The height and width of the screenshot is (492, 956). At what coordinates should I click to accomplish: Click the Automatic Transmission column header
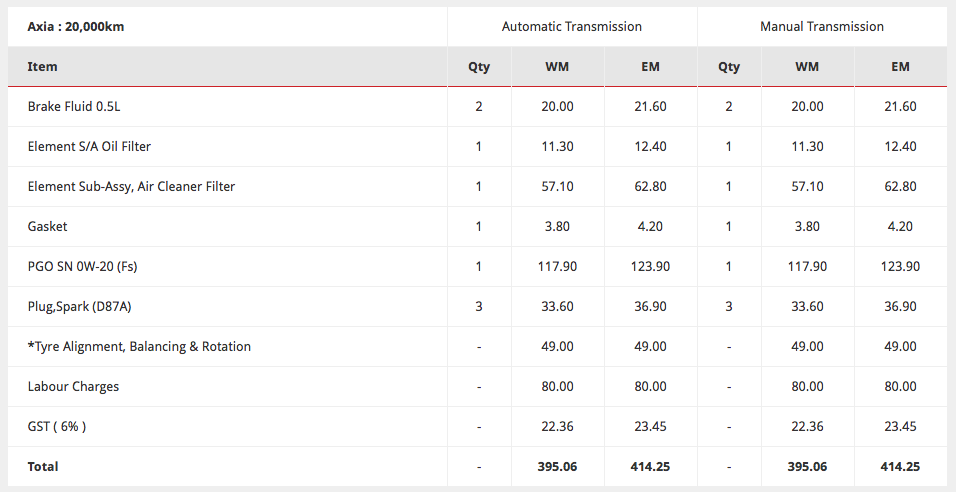[x=571, y=27]
